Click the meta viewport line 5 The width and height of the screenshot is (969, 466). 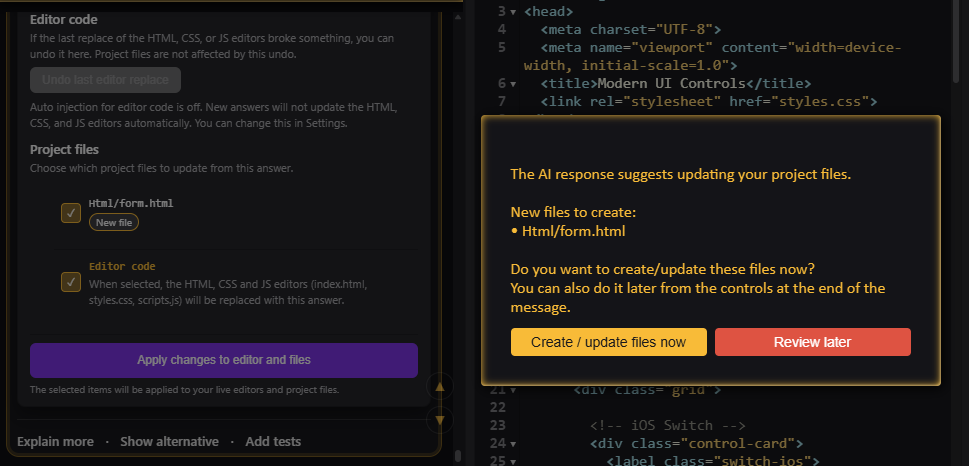(713, 56)
